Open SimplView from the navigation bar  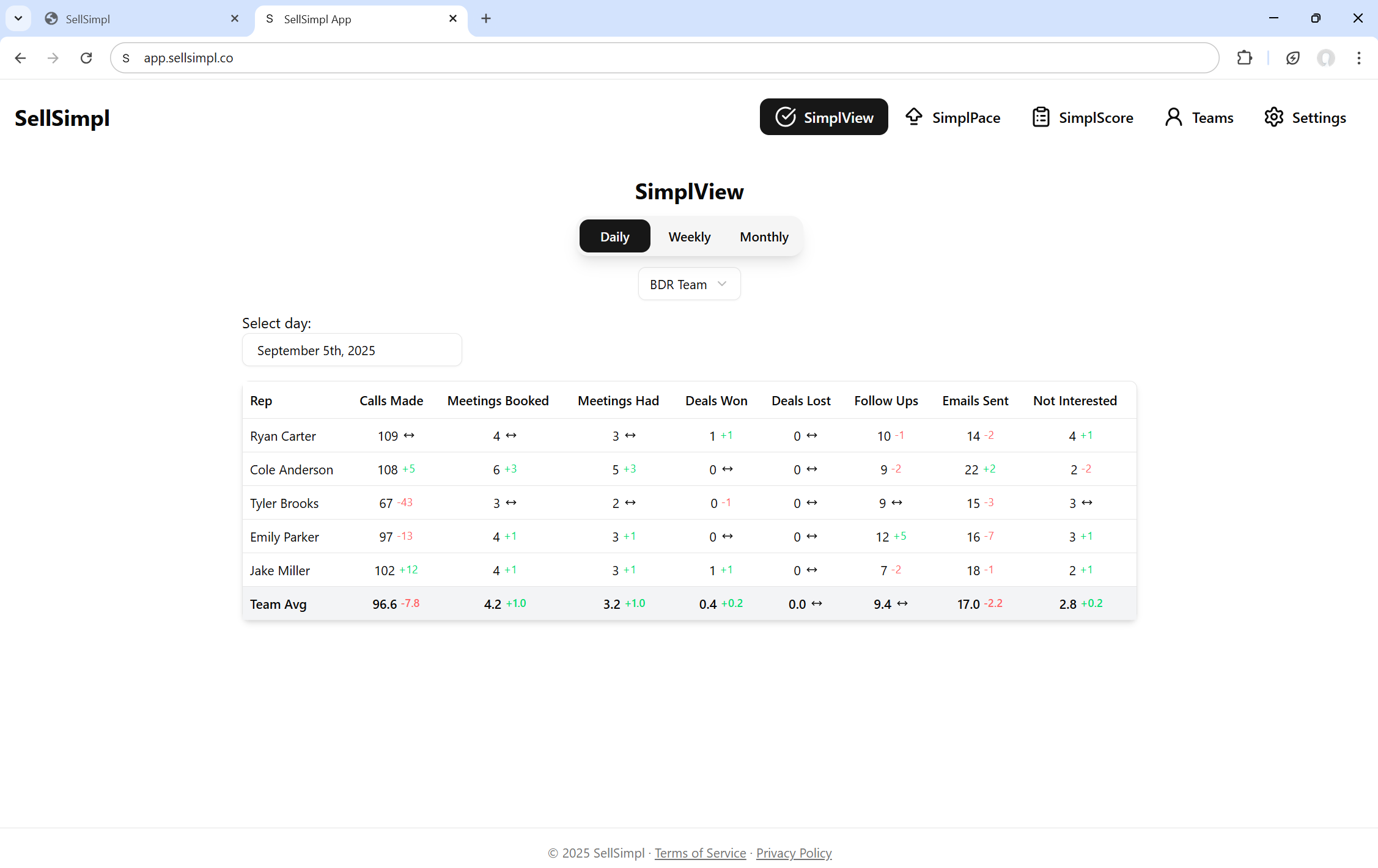823,117
